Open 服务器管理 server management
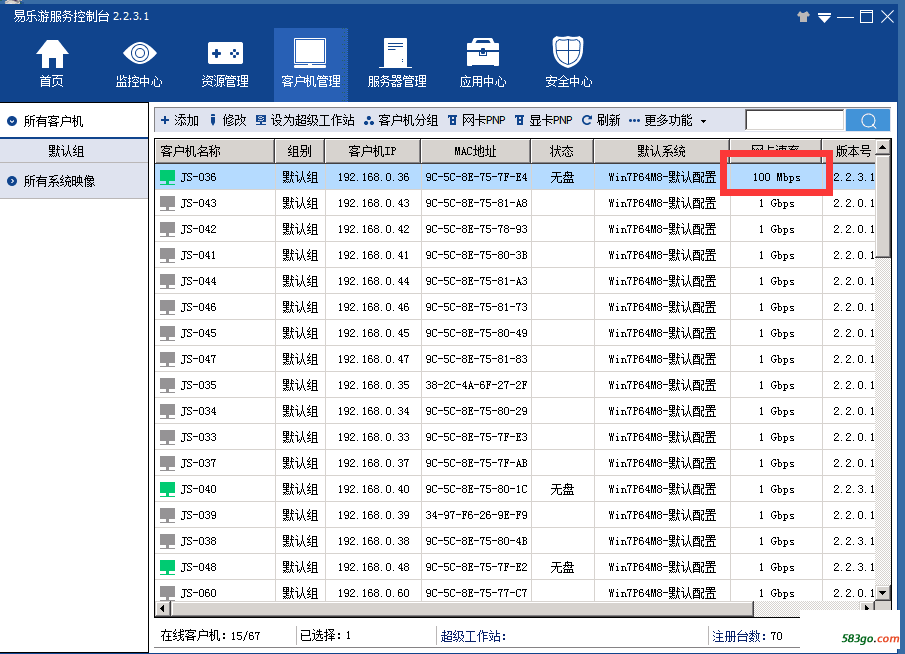905x654 pixels. tap(397, 63)
